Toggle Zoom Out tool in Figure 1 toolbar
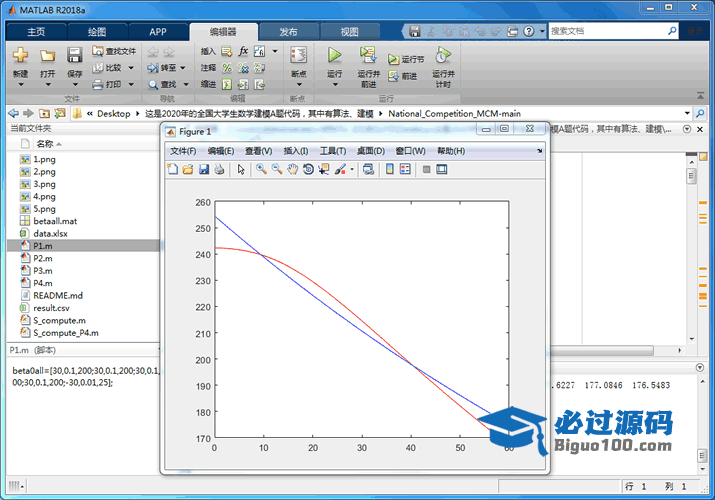Viewport: 715px width, 500px height. pos(277,170)
